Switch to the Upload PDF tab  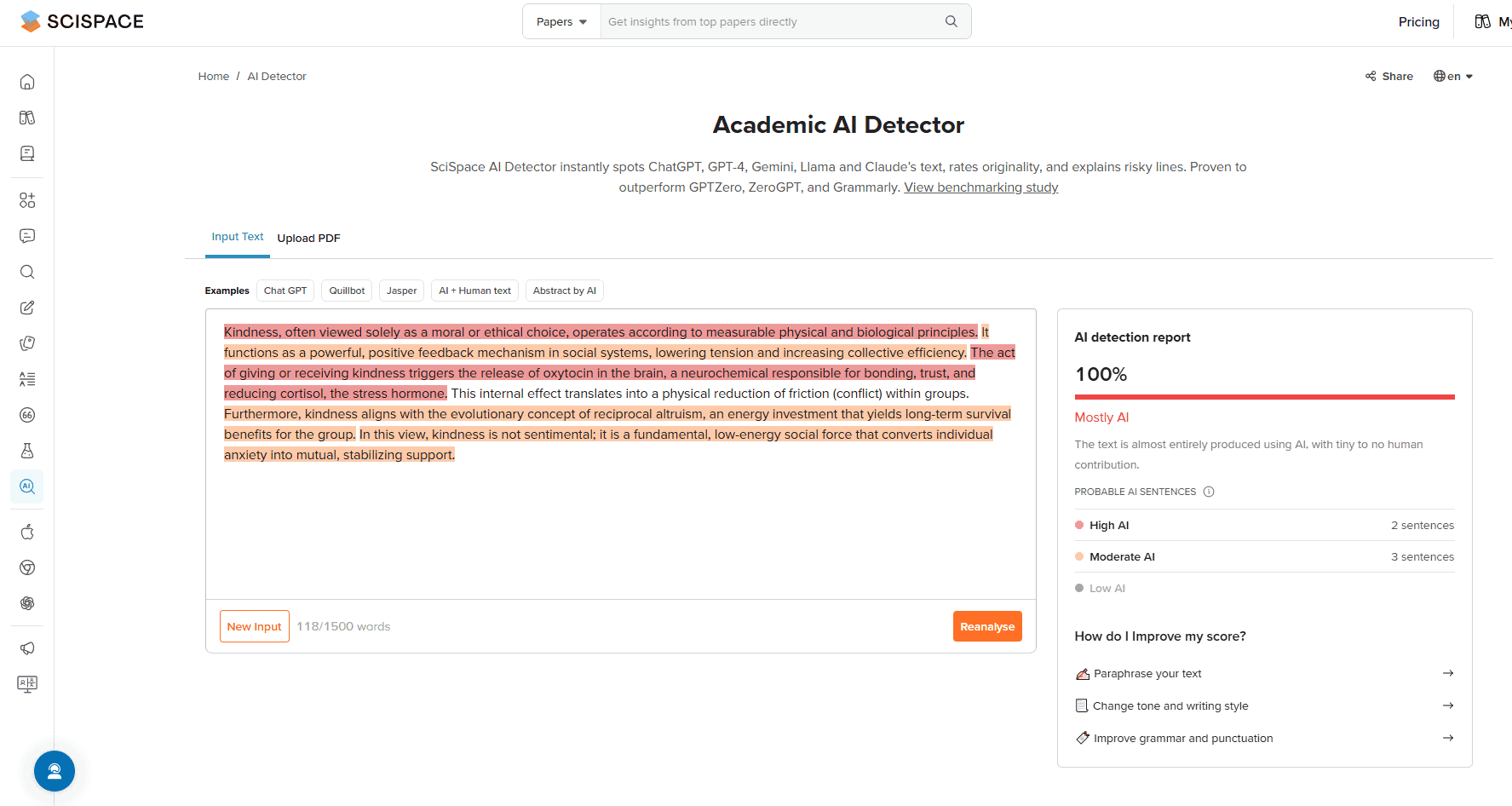308,239
